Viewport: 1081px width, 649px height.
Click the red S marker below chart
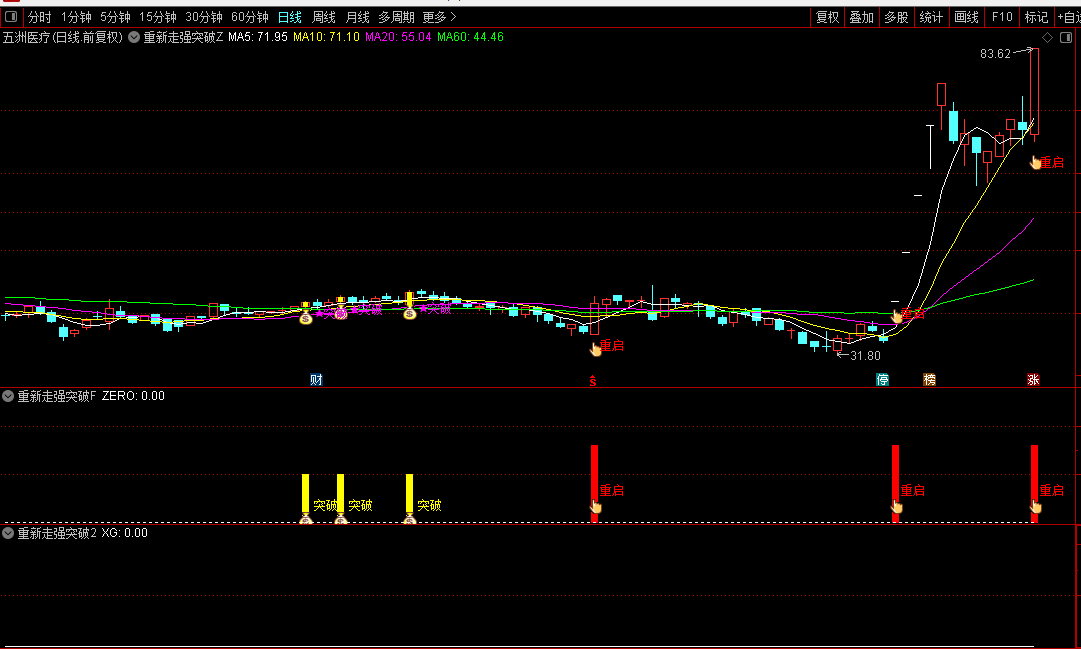(x=592, y=381)
